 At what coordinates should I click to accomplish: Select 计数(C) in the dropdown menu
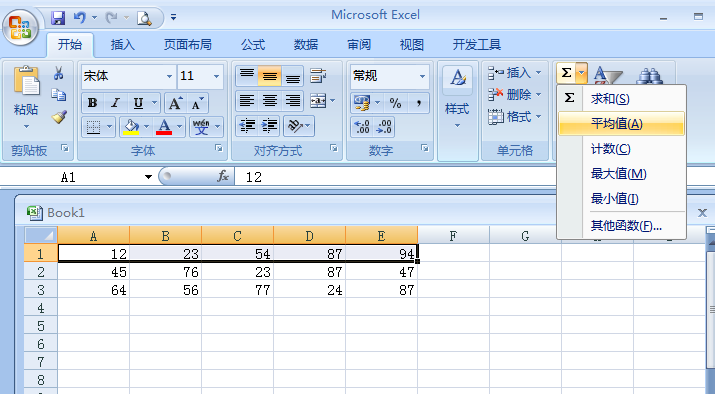[x=621, y=149]
